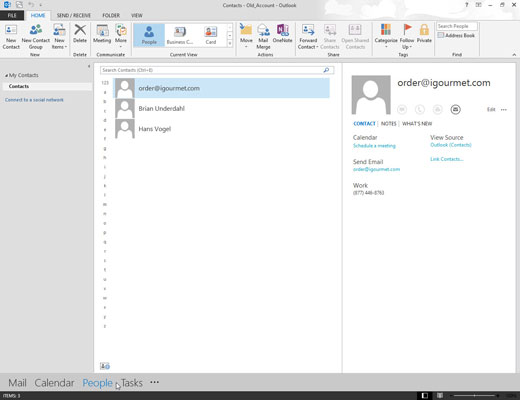This screenshot has height=400, width=520.
Task: Mark the contact as Private
Action: coord(424,33)
